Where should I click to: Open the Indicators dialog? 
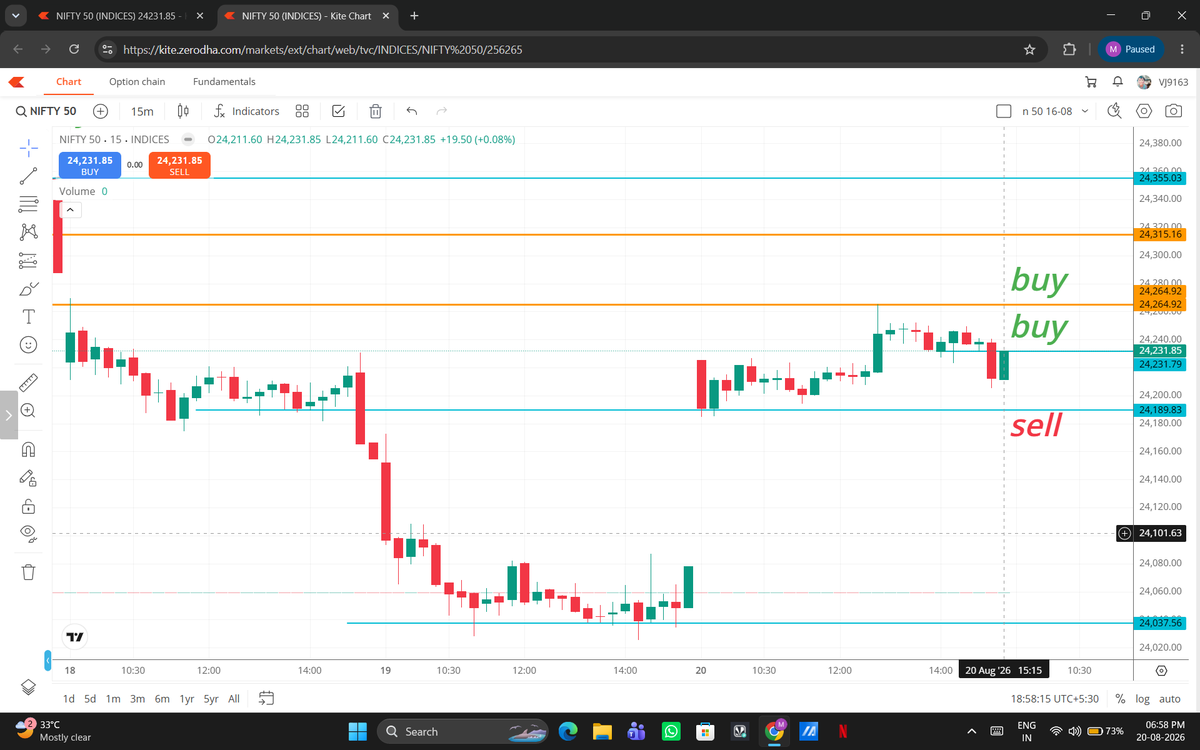(x=246, y=111)
